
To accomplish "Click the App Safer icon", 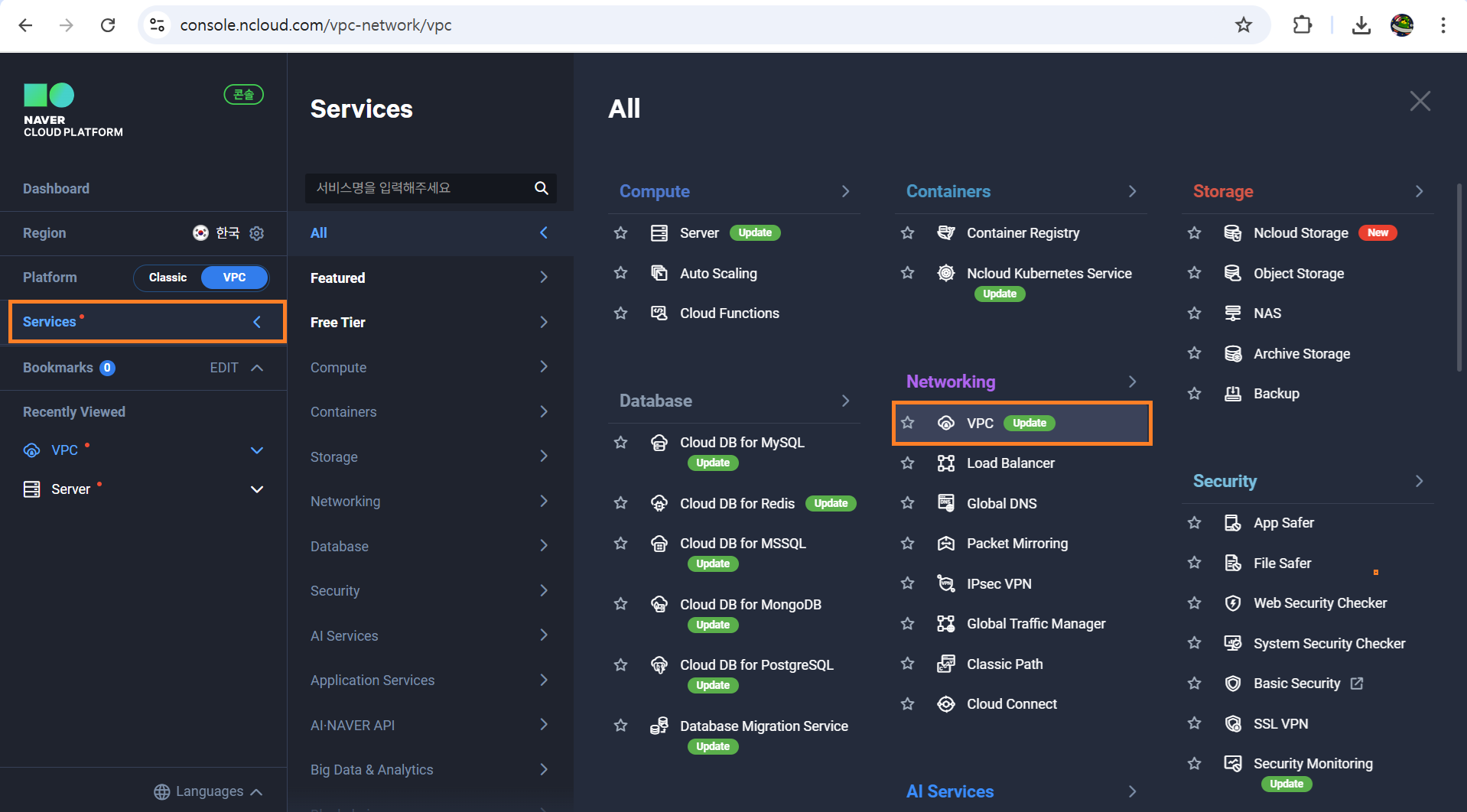I will (1233, 523).
